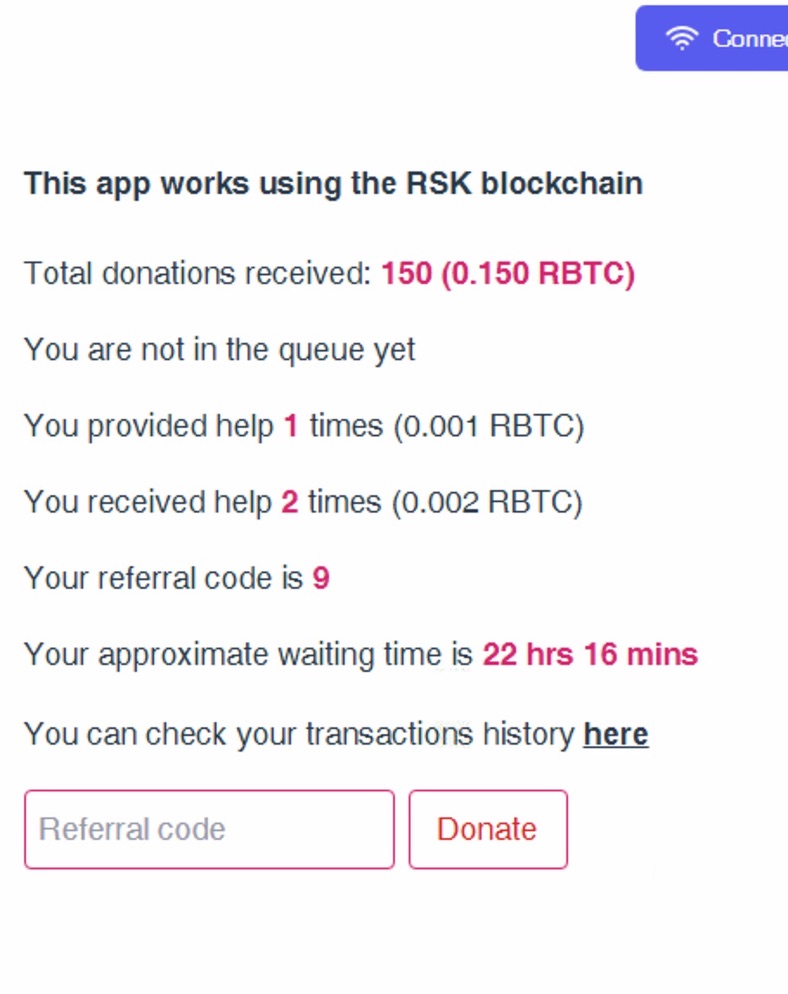
Task: Click the You provided help label
Action: coord(149,426)
